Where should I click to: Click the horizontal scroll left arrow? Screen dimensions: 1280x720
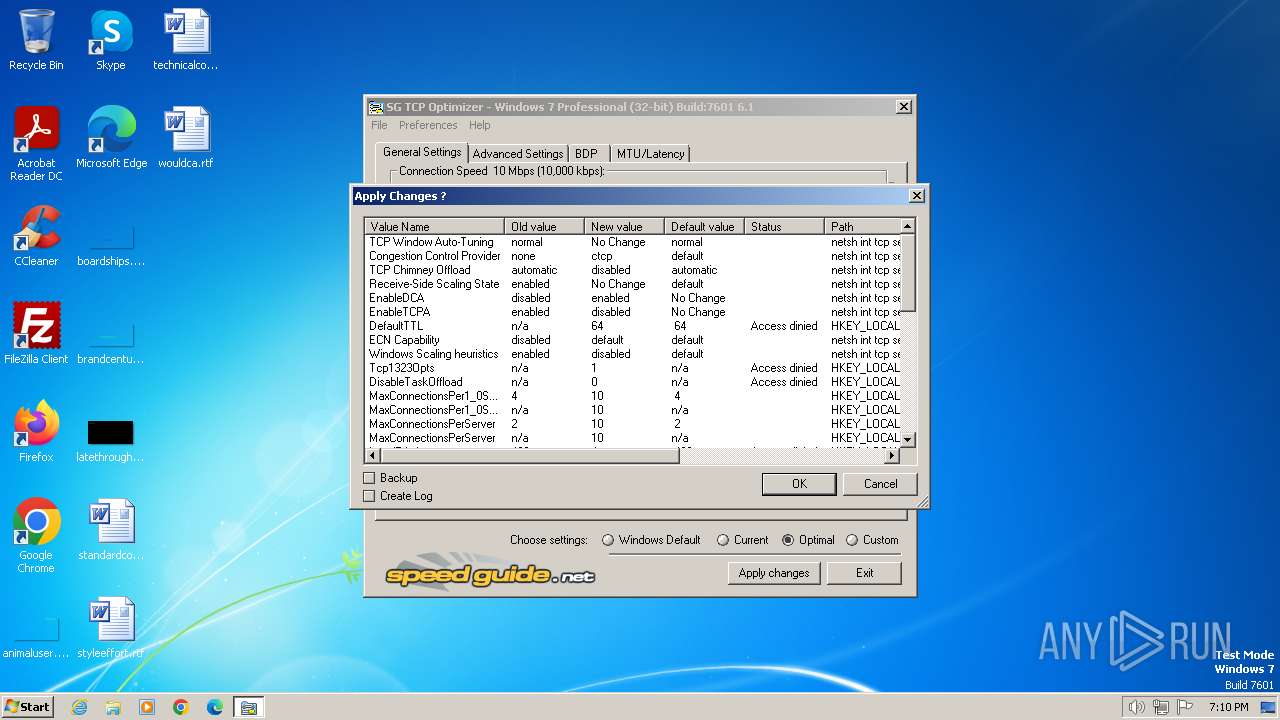[372, 456]
